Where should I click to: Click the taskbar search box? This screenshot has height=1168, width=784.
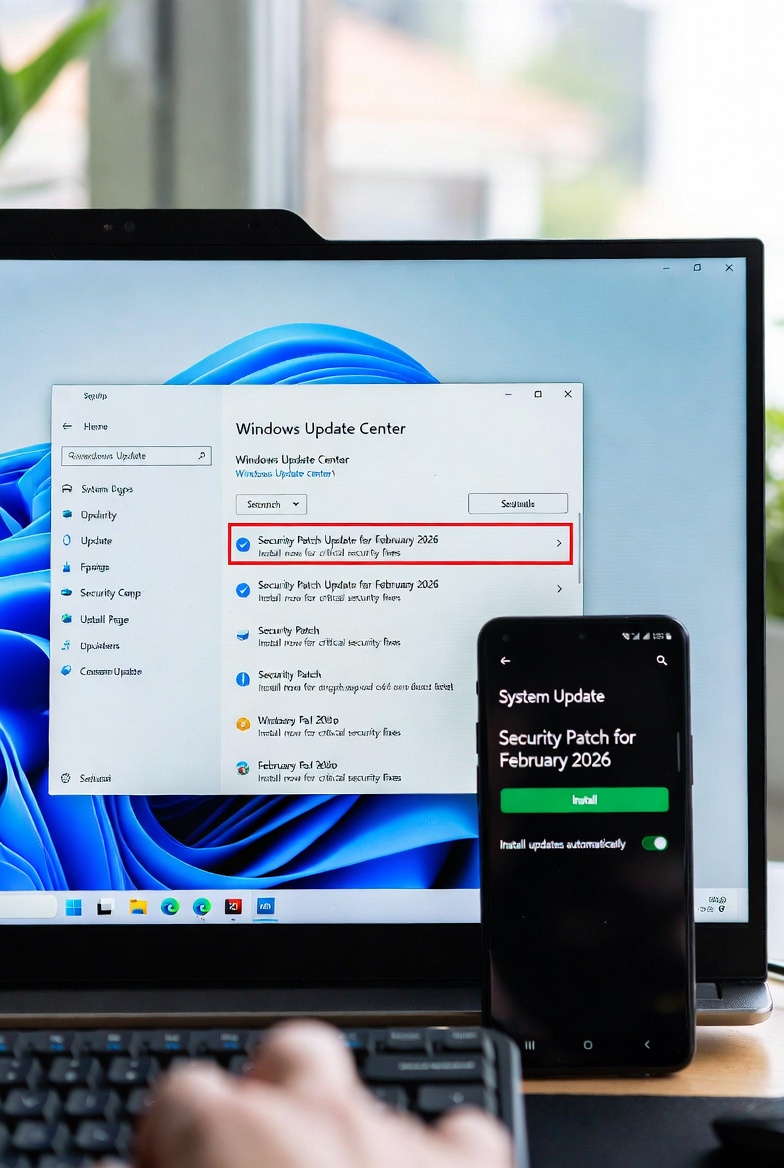(28, 907)
